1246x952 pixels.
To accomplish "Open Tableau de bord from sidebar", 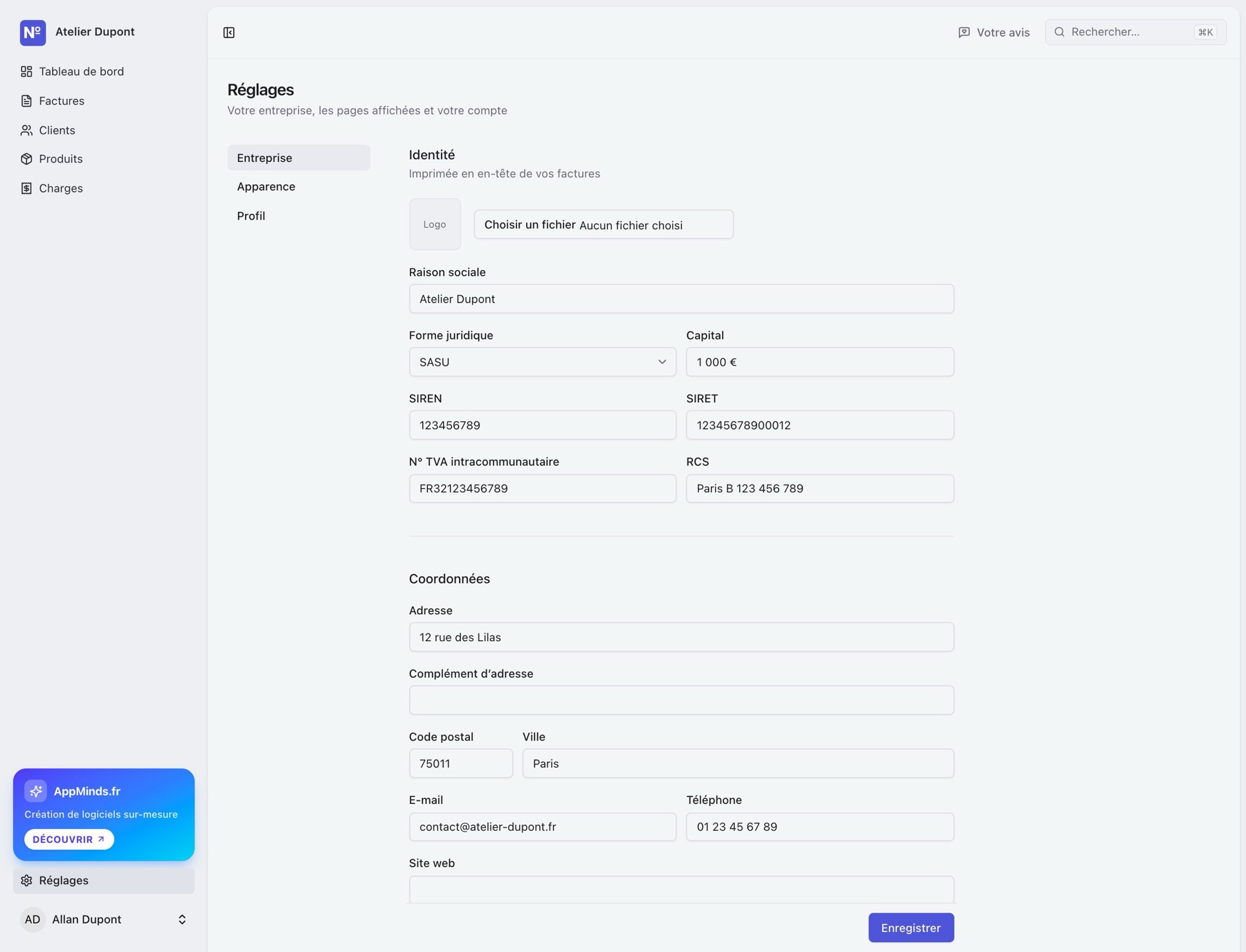I will click(104, 71).
